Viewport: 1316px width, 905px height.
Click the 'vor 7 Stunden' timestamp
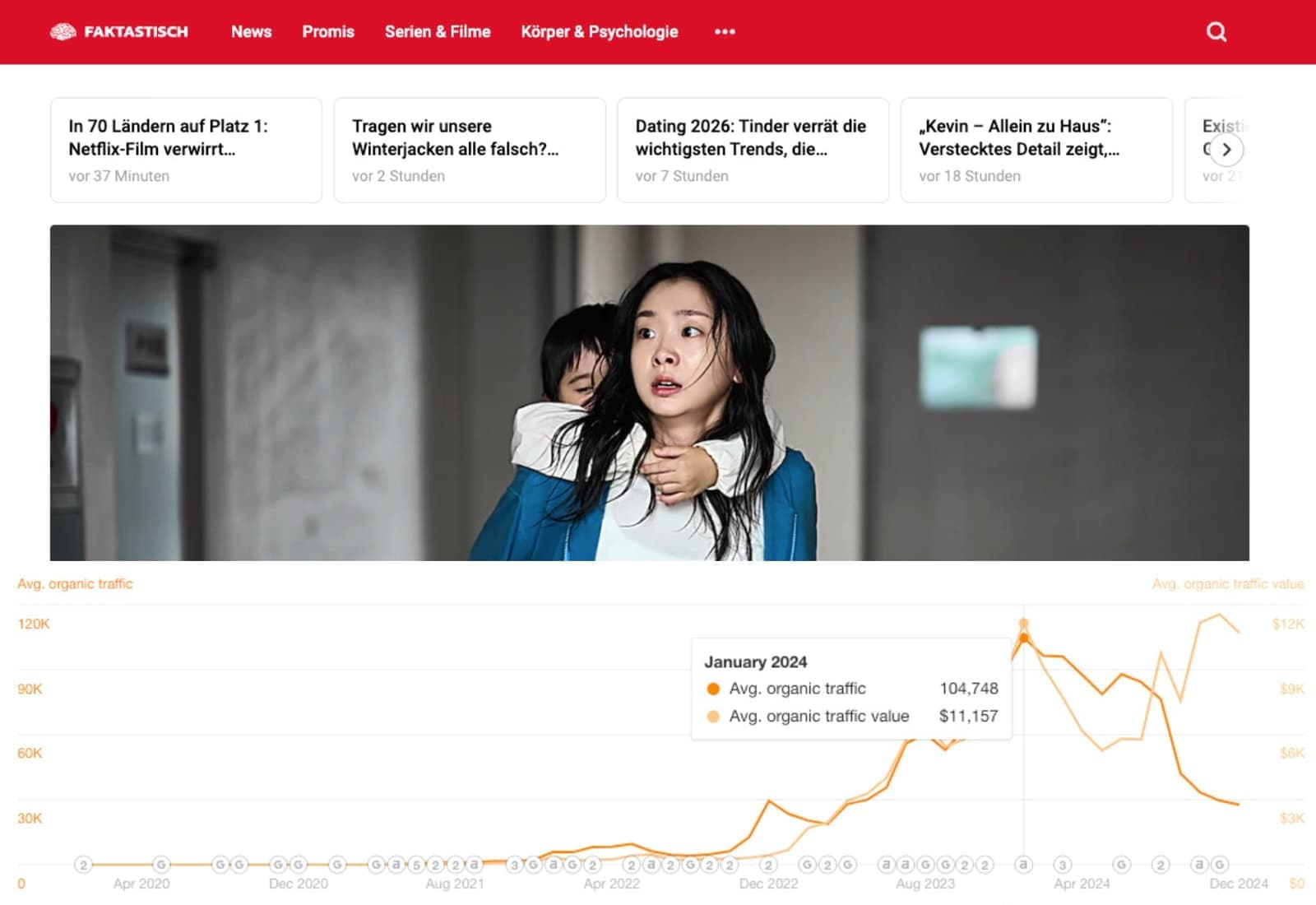tap(682, 176)
